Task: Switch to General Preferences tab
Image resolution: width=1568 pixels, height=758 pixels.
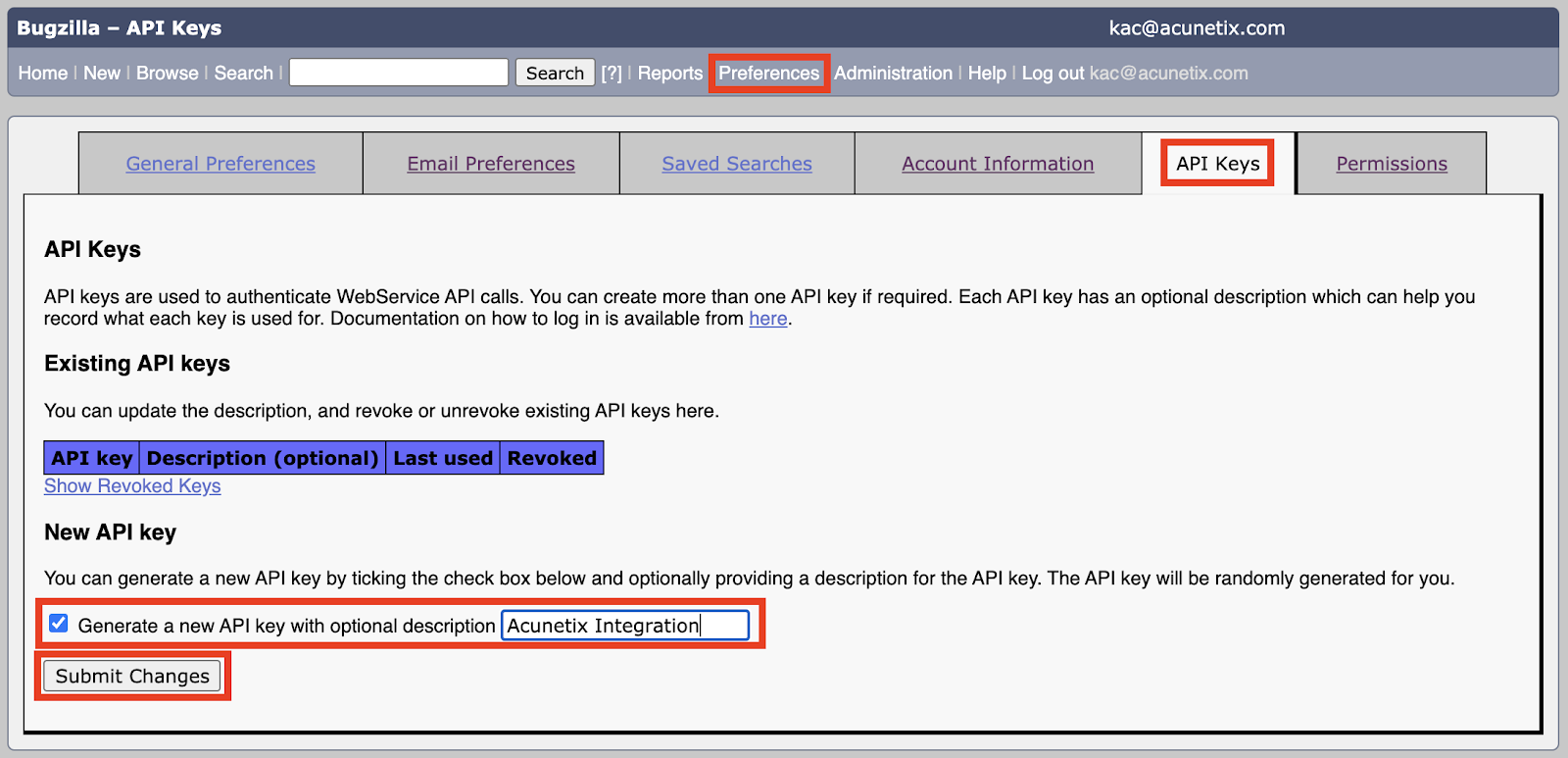Action: pyautogui.click(x=220, y=164)
